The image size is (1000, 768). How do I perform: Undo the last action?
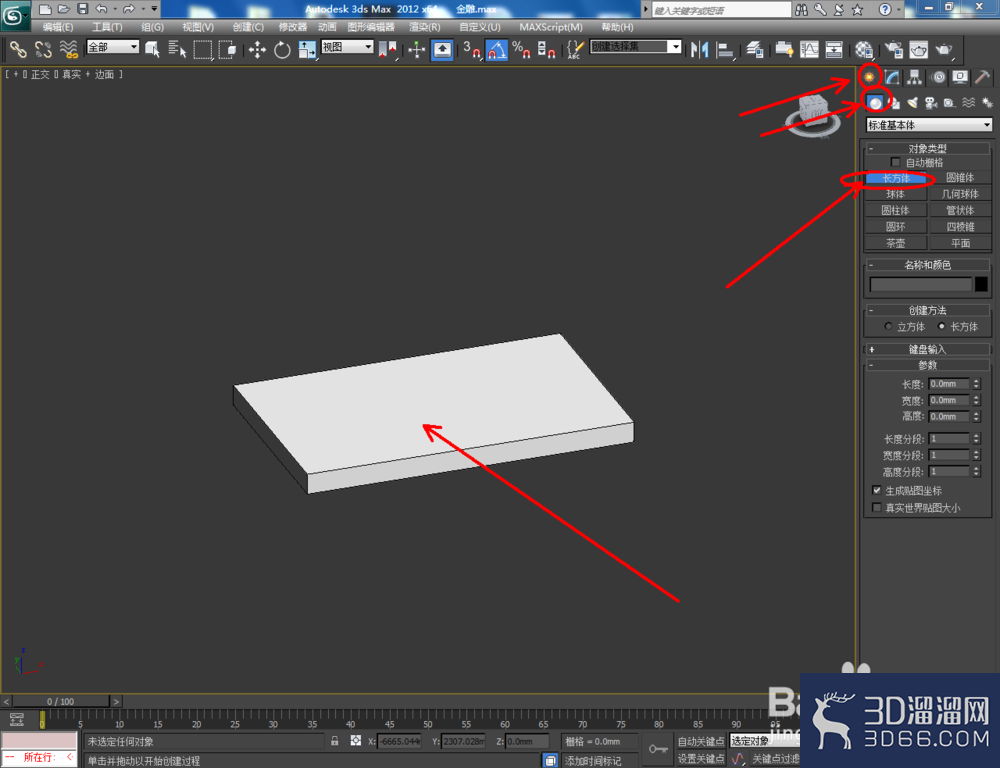[101, 9]
